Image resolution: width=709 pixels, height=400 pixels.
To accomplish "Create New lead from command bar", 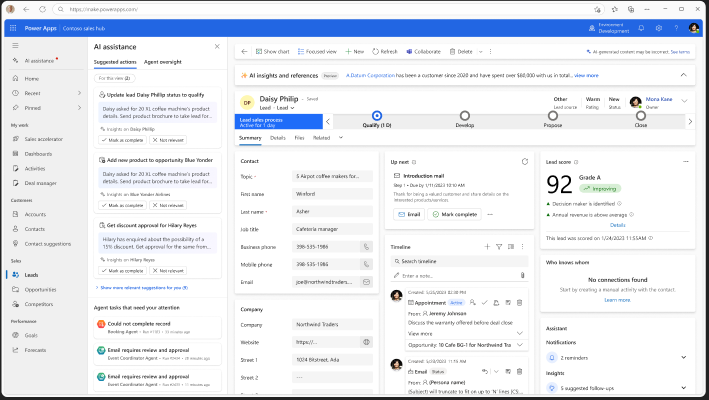I will (x=354, y=52).
